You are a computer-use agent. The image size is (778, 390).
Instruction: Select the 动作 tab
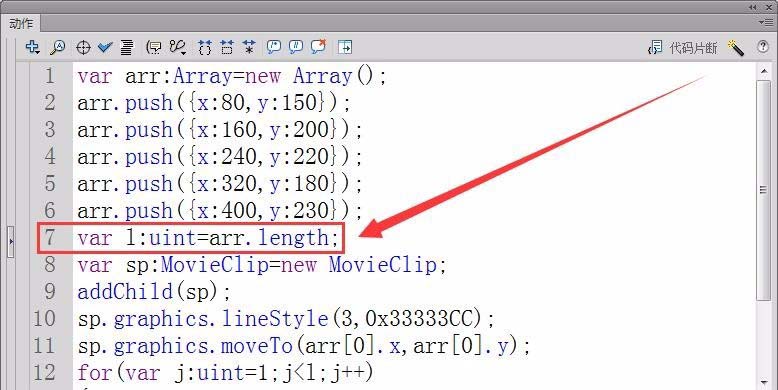22,23
